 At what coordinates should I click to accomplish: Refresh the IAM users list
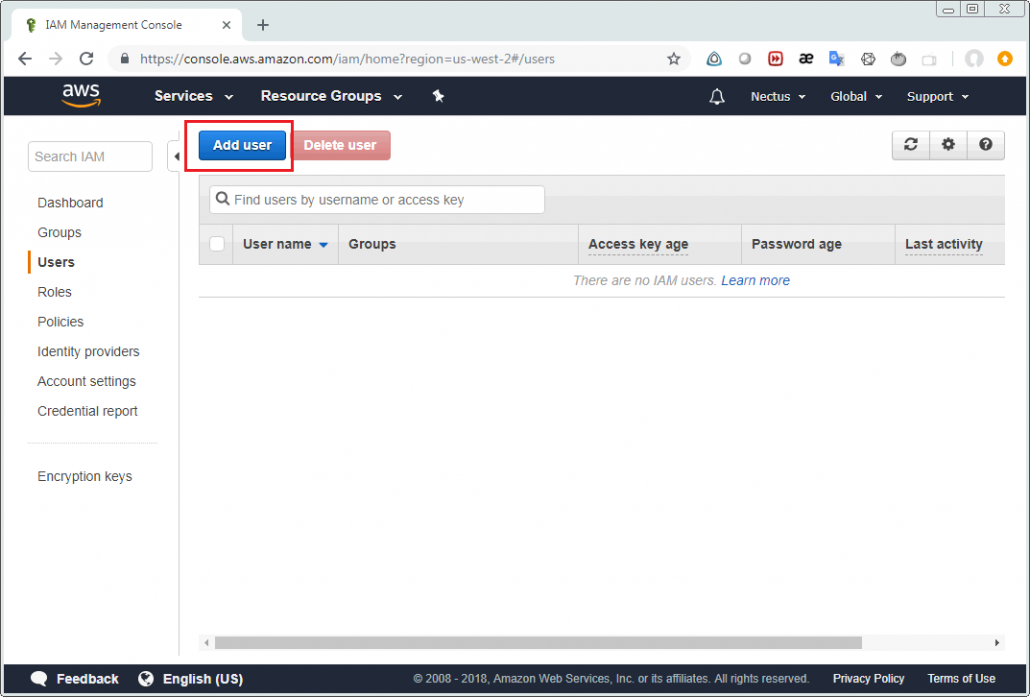[x=910, y=145]
